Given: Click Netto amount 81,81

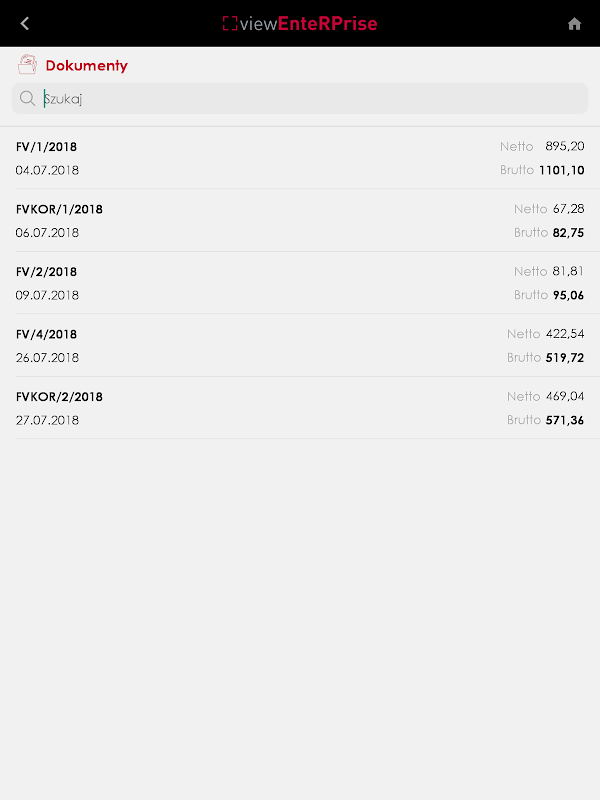Looking at the screenshot, I should click(x=568, y=272).
